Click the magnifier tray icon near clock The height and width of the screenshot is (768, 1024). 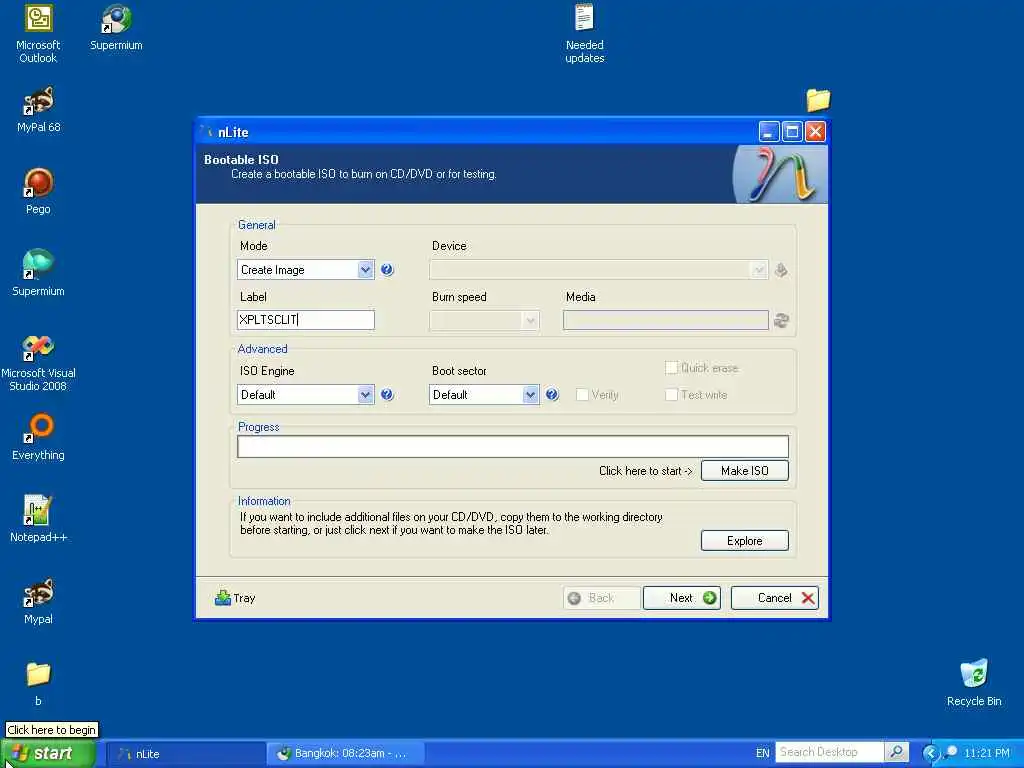pyautogui.click(x=951, y=752)
